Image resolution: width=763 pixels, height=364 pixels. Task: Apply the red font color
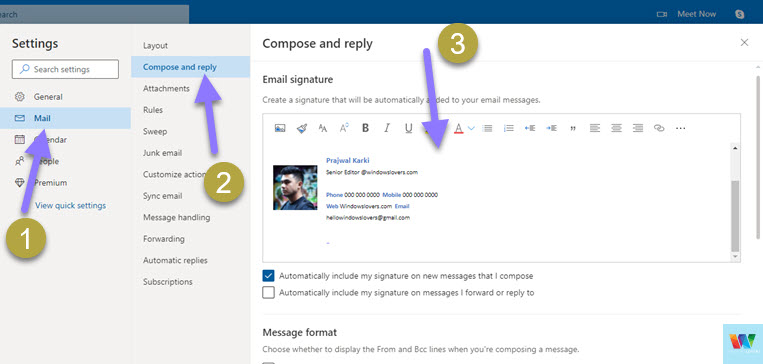click(458, 128)
